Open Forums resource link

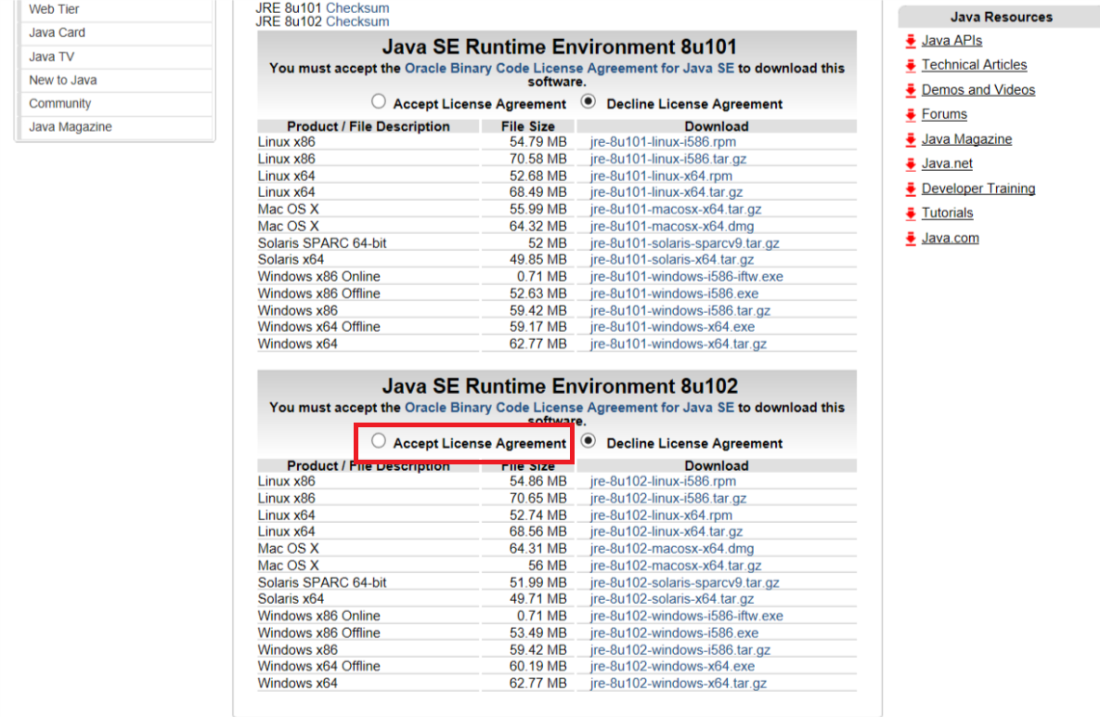click(x=944, y=114)
